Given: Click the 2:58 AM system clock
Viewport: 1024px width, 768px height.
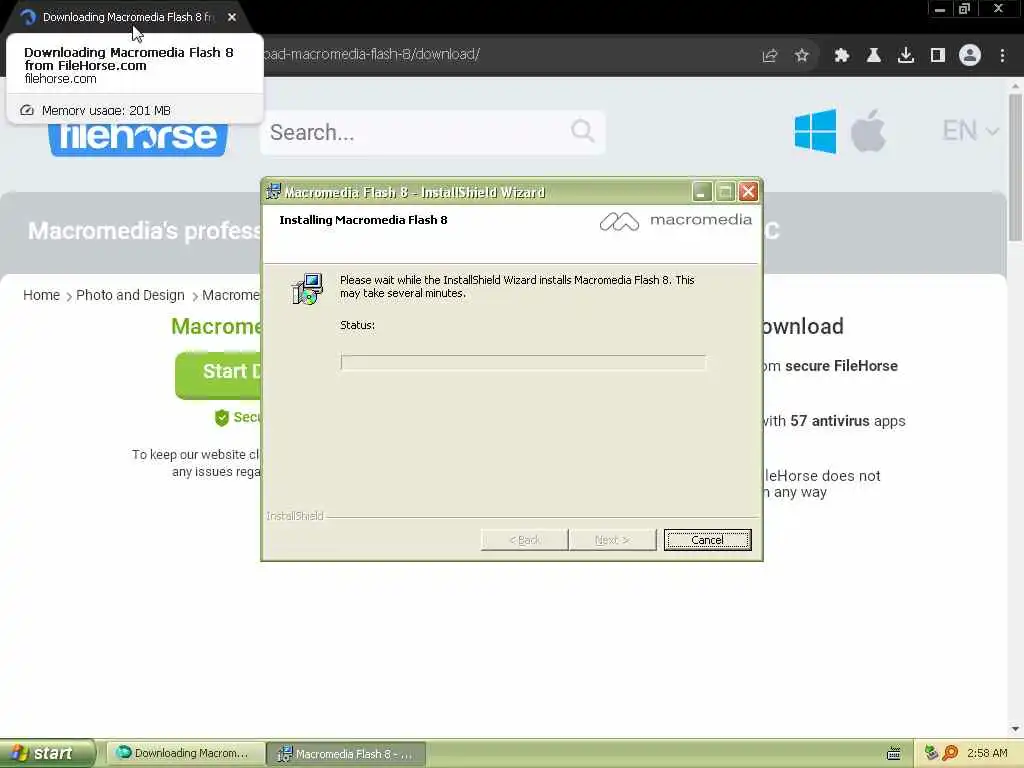Looking at the screenshot, I should point(987,753).
